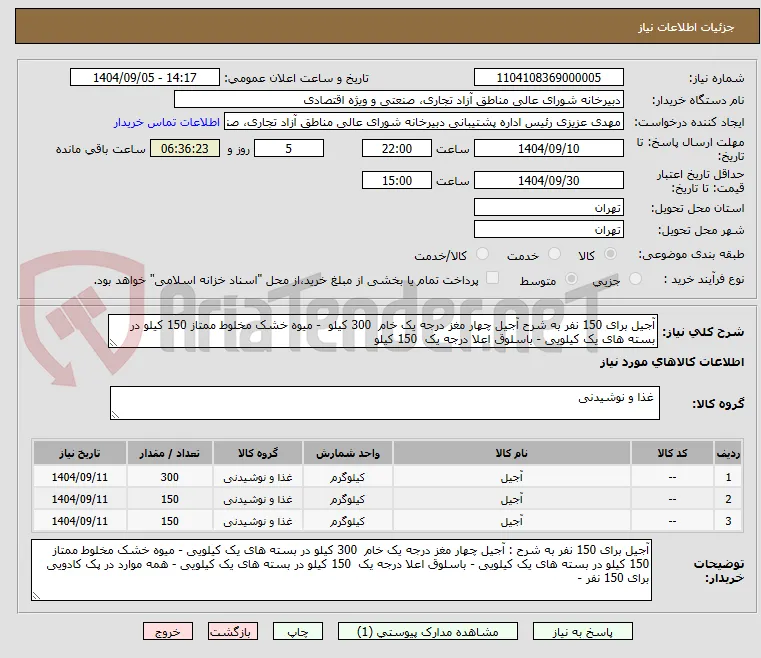Click آجیل name in row 3
761x658 pixels.
click(512, 521)
